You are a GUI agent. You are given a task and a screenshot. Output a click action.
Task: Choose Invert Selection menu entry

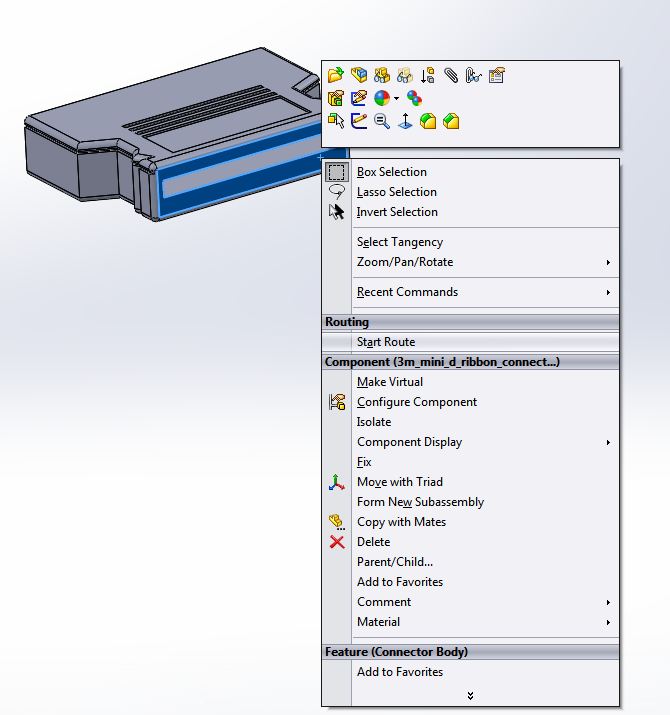[470, 212]
